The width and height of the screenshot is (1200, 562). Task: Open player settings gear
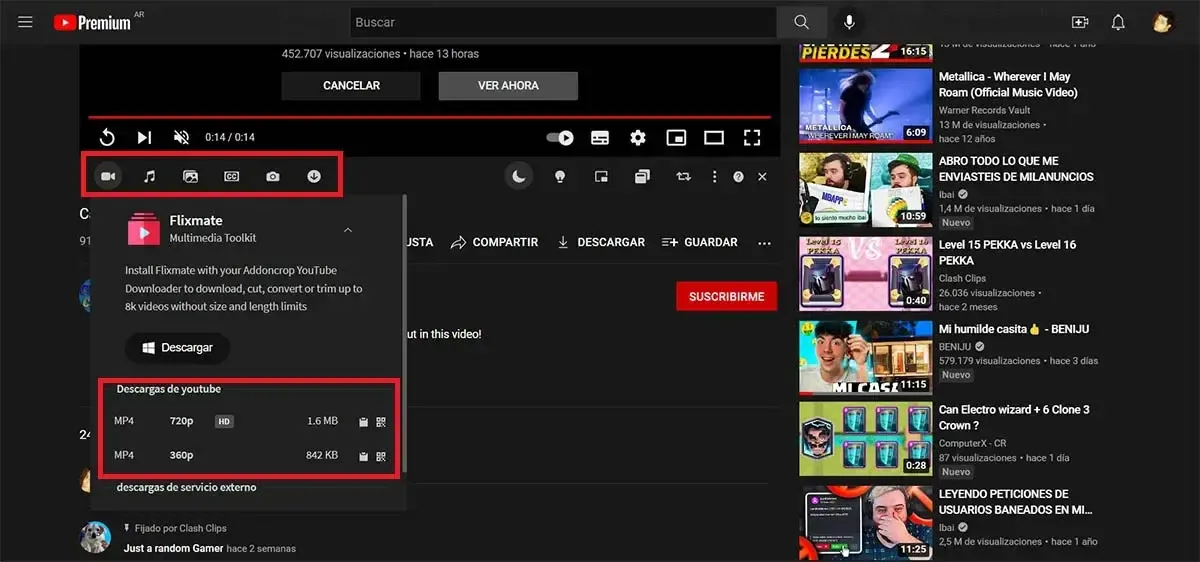638,137
